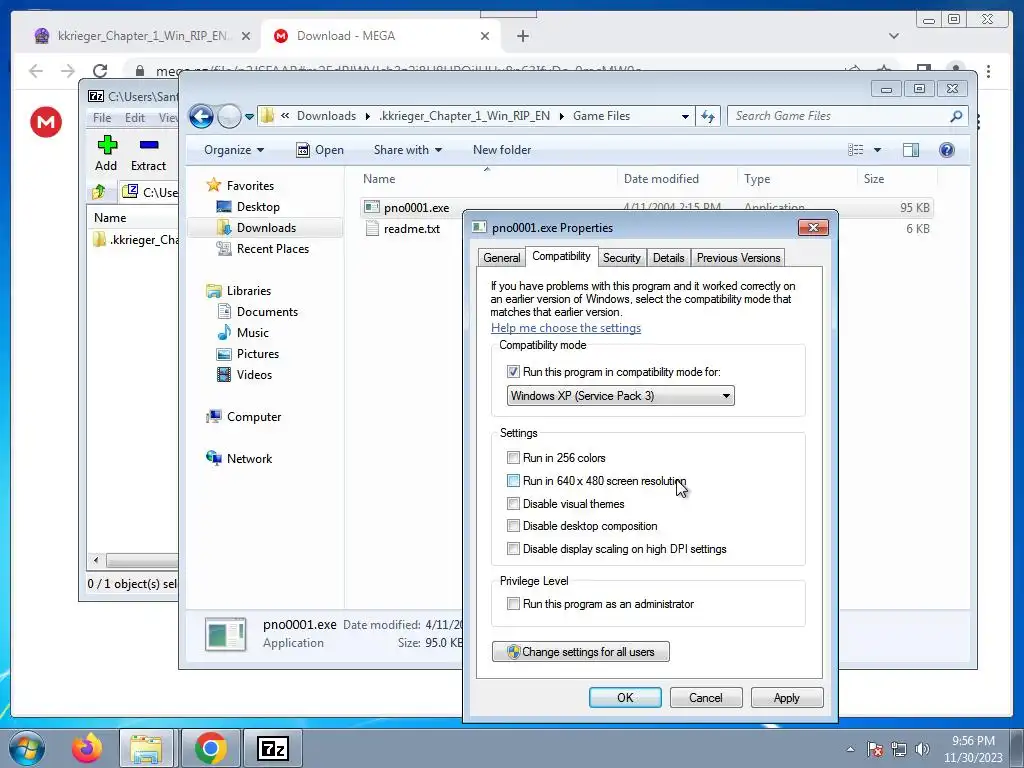Click the network tray icon

899,749
